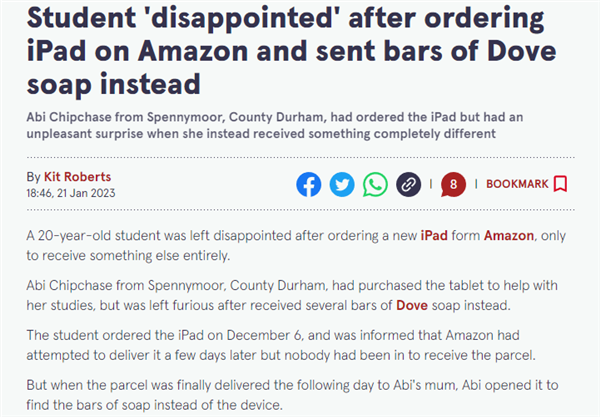Share the article on Facebook
This screenshot has width=600, height=417.
(308, 184)
